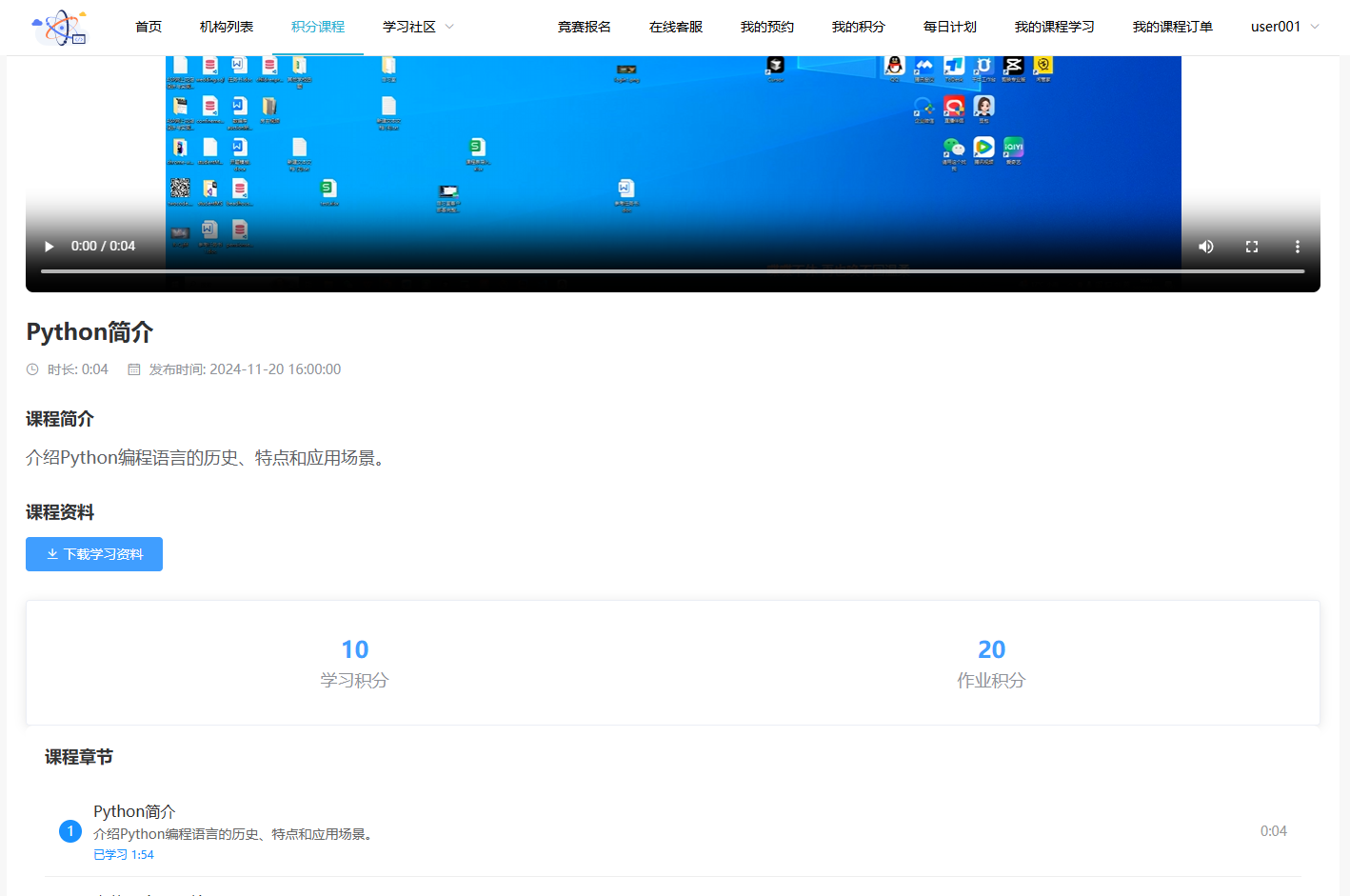Click the site logo in the header
This screenshot has width=1350, height=896.
(x=59, y=28)
